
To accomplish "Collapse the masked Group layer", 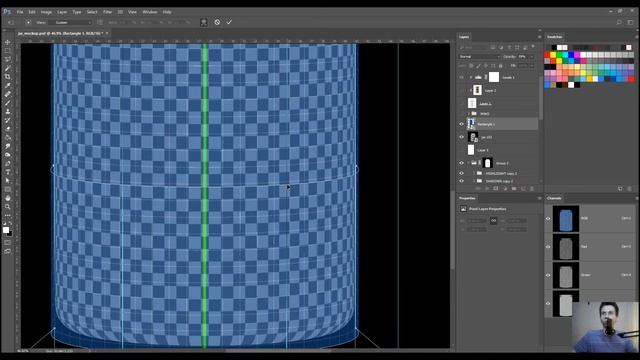I will tap(468, 163).
